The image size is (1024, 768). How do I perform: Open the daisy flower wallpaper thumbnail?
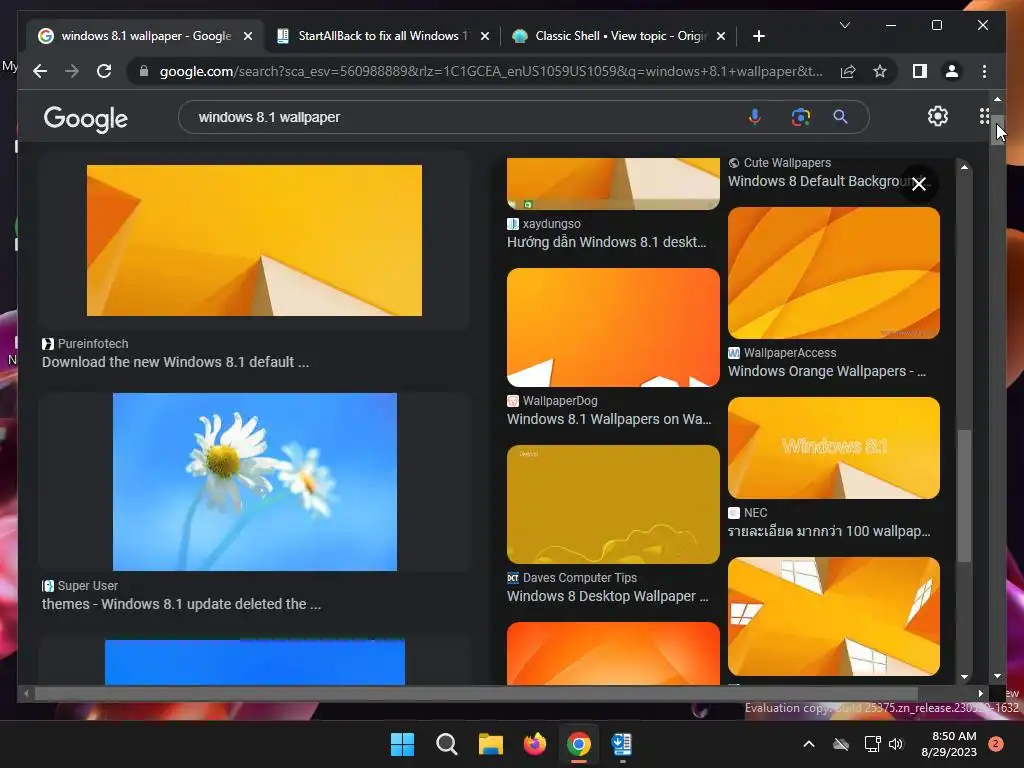point(255,481)
